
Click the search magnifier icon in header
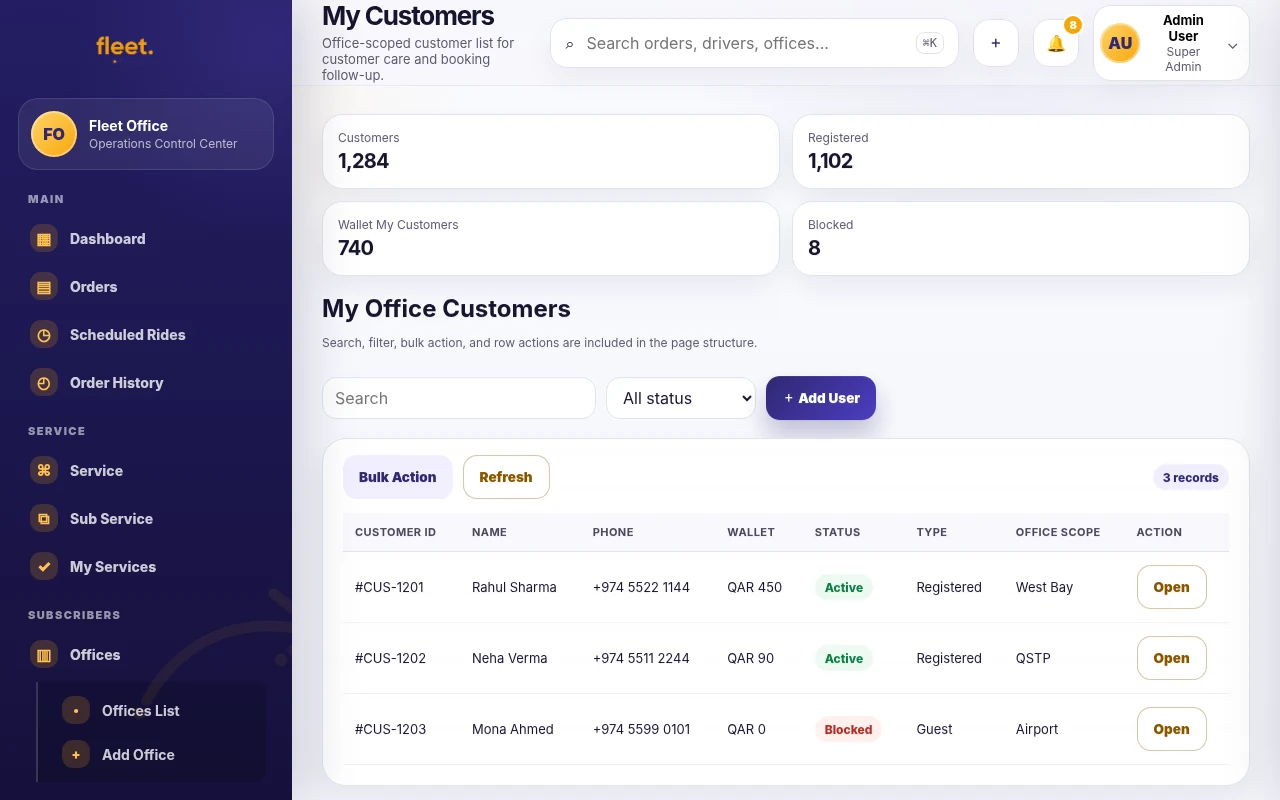point(570,44)
